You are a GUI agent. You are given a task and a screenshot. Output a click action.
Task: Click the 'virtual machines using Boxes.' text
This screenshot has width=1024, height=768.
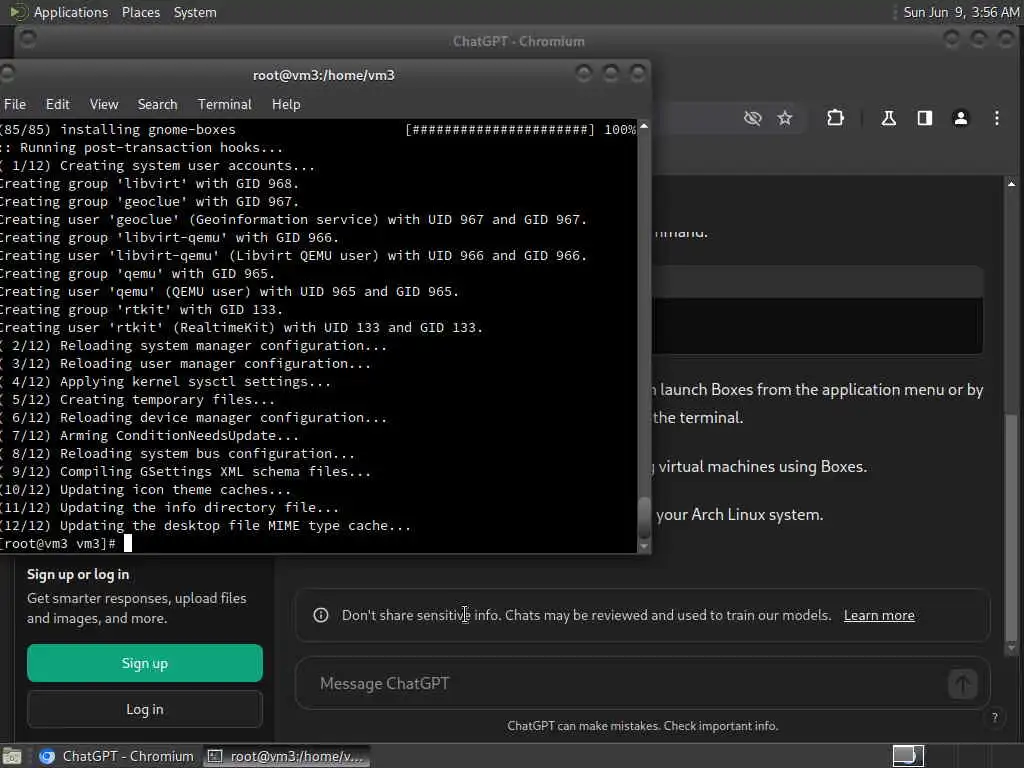tap(762, 467)
